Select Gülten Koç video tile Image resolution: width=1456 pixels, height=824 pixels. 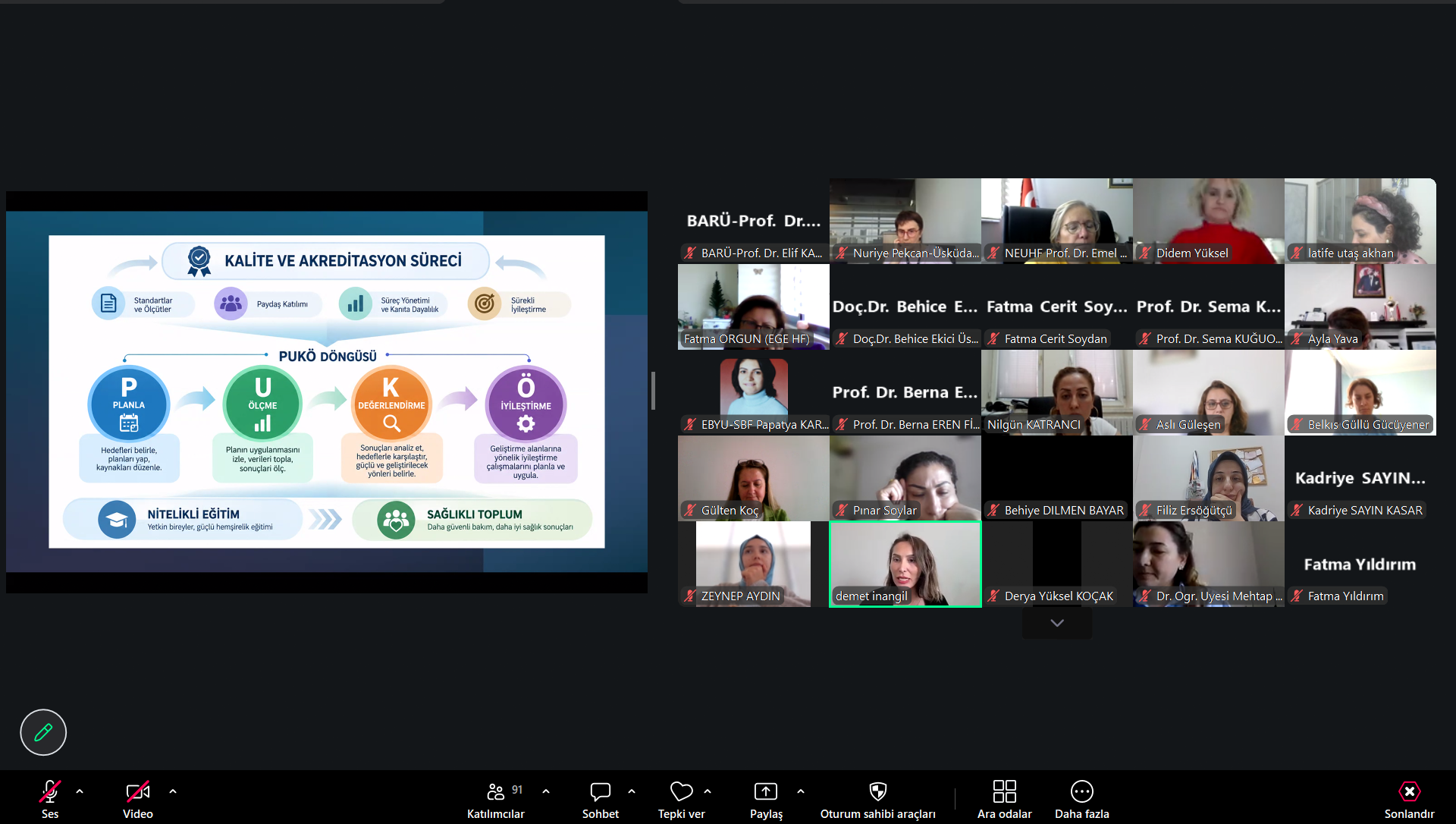click(x=754, y=478)
